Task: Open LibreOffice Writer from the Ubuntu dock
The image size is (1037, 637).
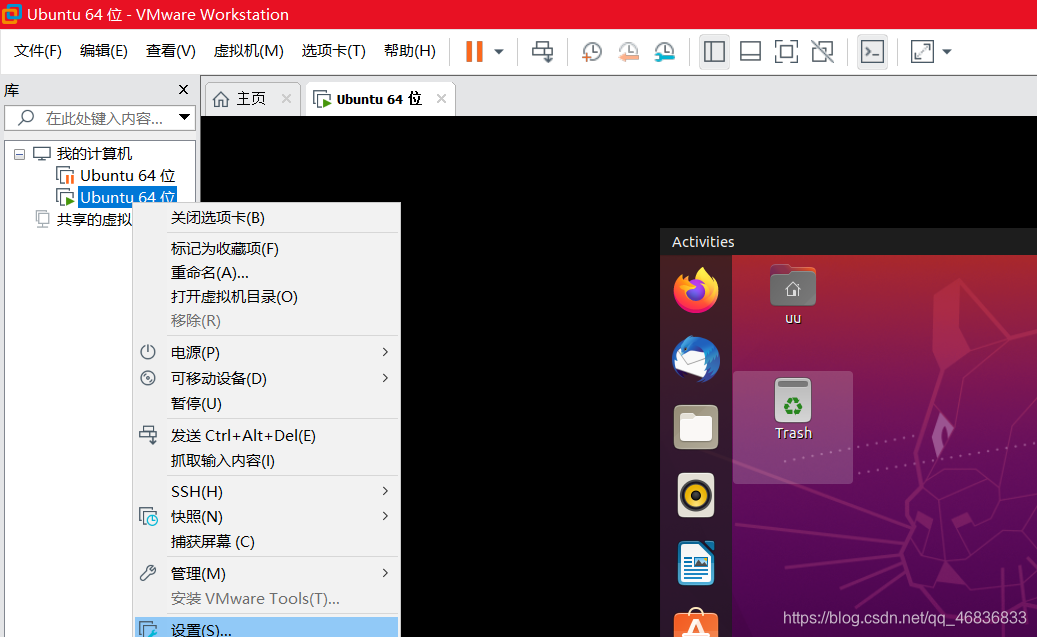Action: pyautogui.click(x=696, y=563)
